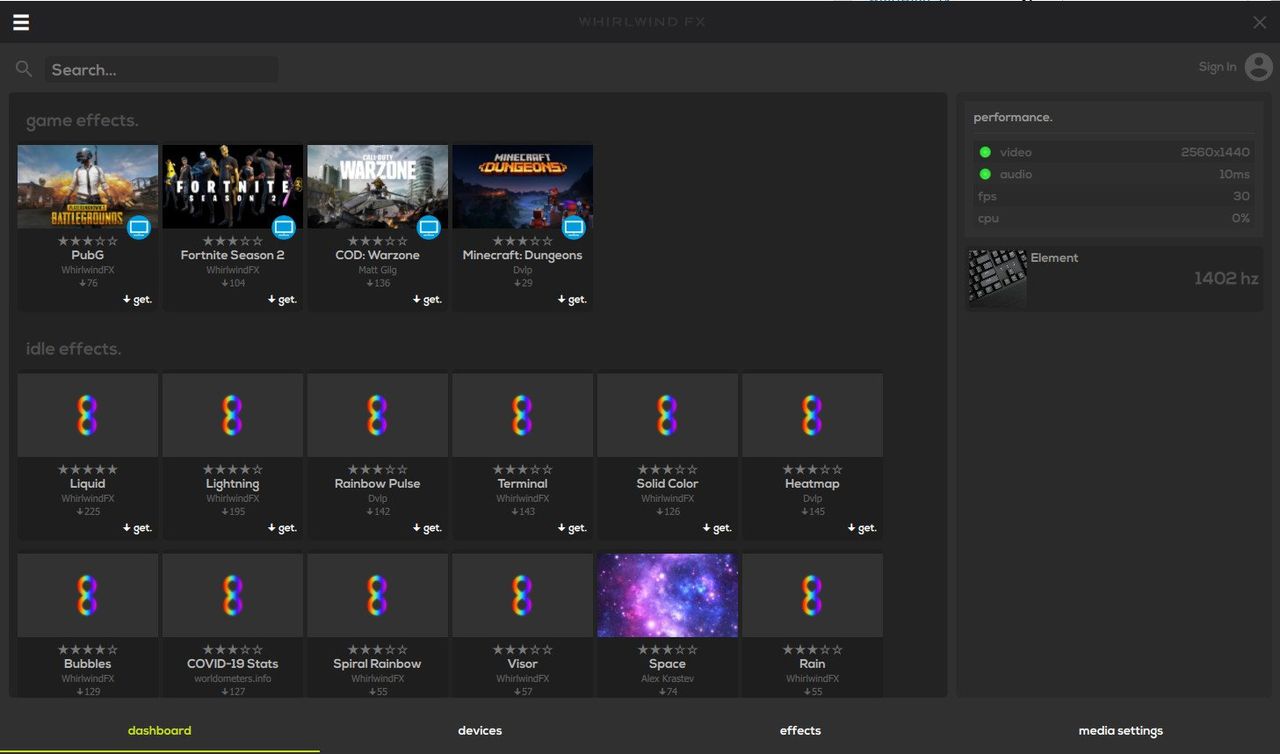Viewport: 1280px width, 754px height.
Task: Click the COVID-19 Stats effect title
Action: (233, 664)
